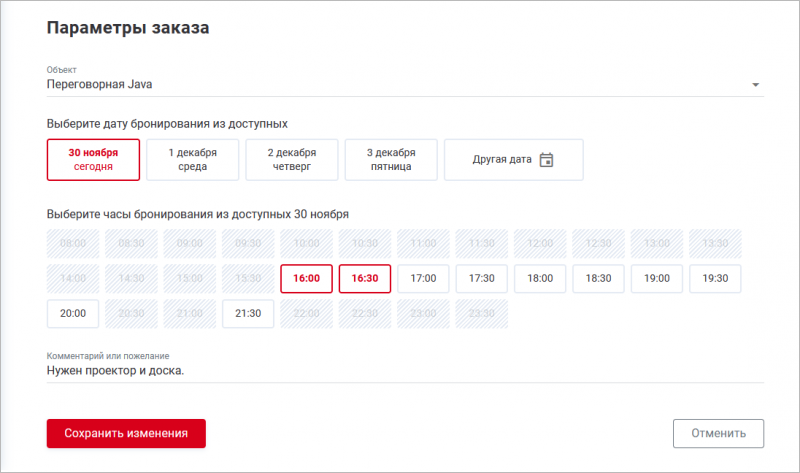Viewport: 800px width, 473px height.
Task: Pick the 18:00 time slot
Action: pyautogui.click(x=540, y=278)
